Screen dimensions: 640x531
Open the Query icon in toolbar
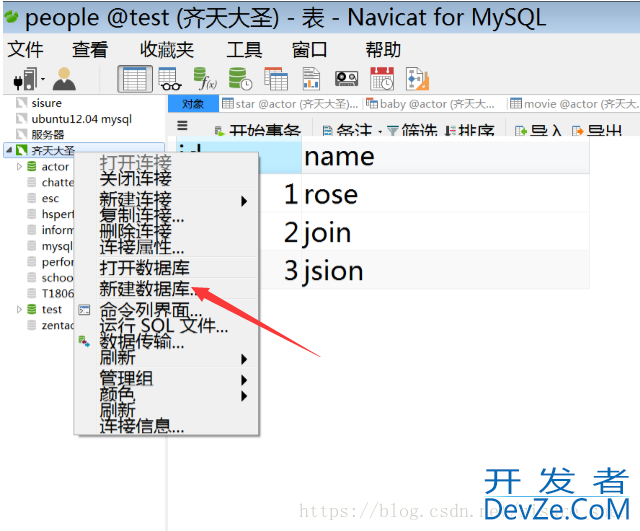[x=276, y=79]
